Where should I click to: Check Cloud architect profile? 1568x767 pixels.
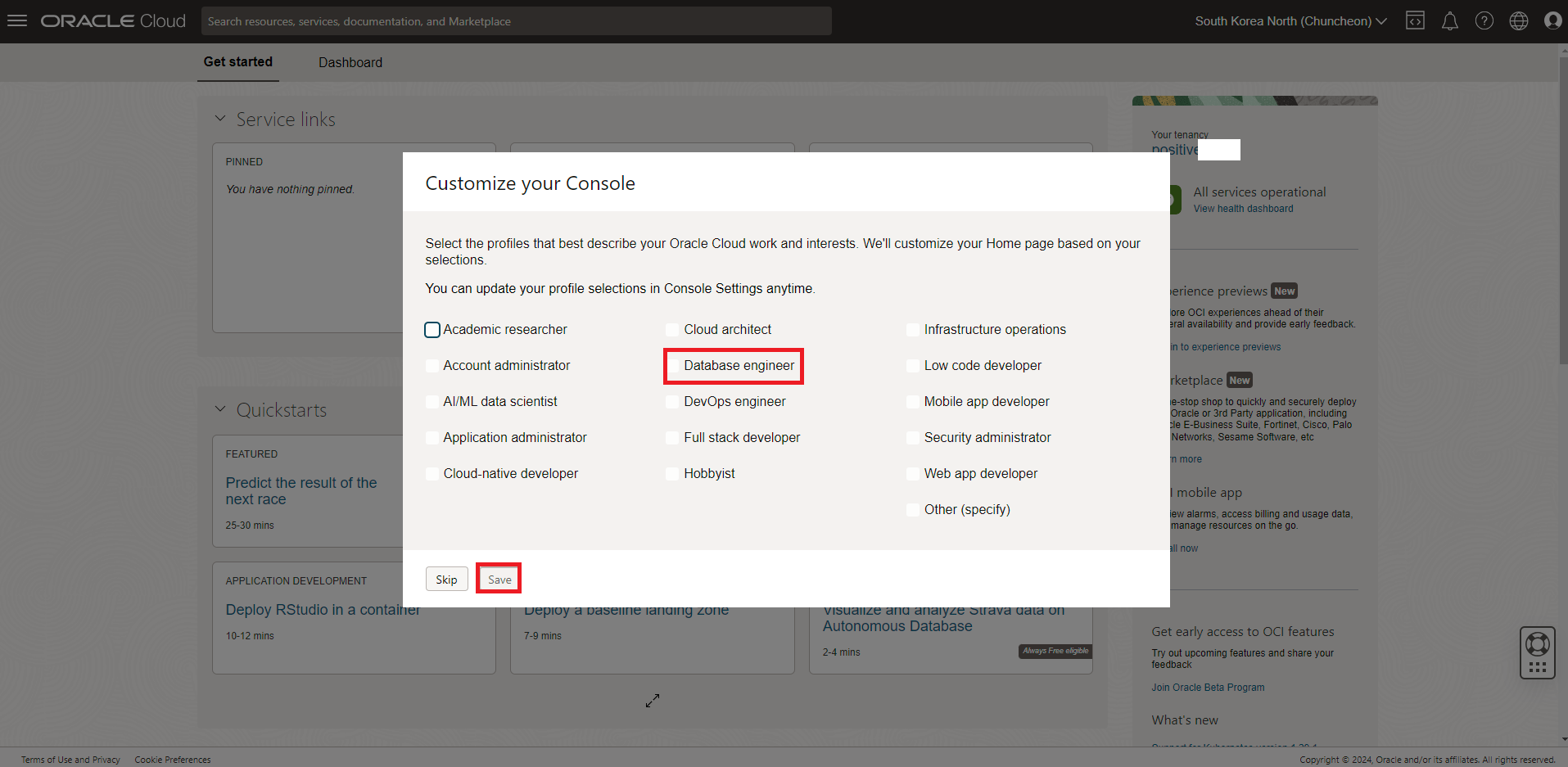[x=672, y=330]
